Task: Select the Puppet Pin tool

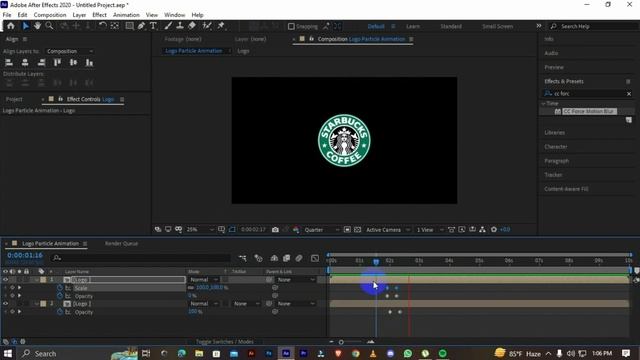Action: 221,26
